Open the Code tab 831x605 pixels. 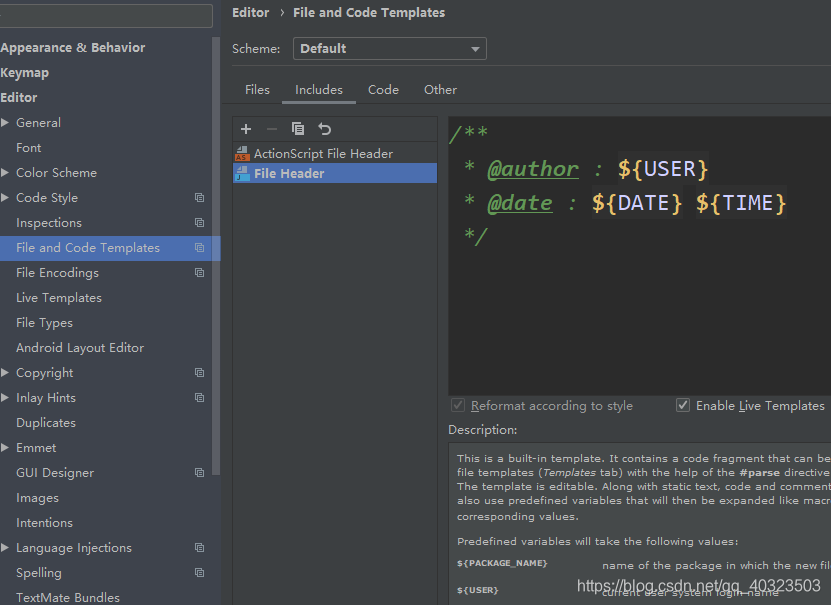tap(383, 90)
